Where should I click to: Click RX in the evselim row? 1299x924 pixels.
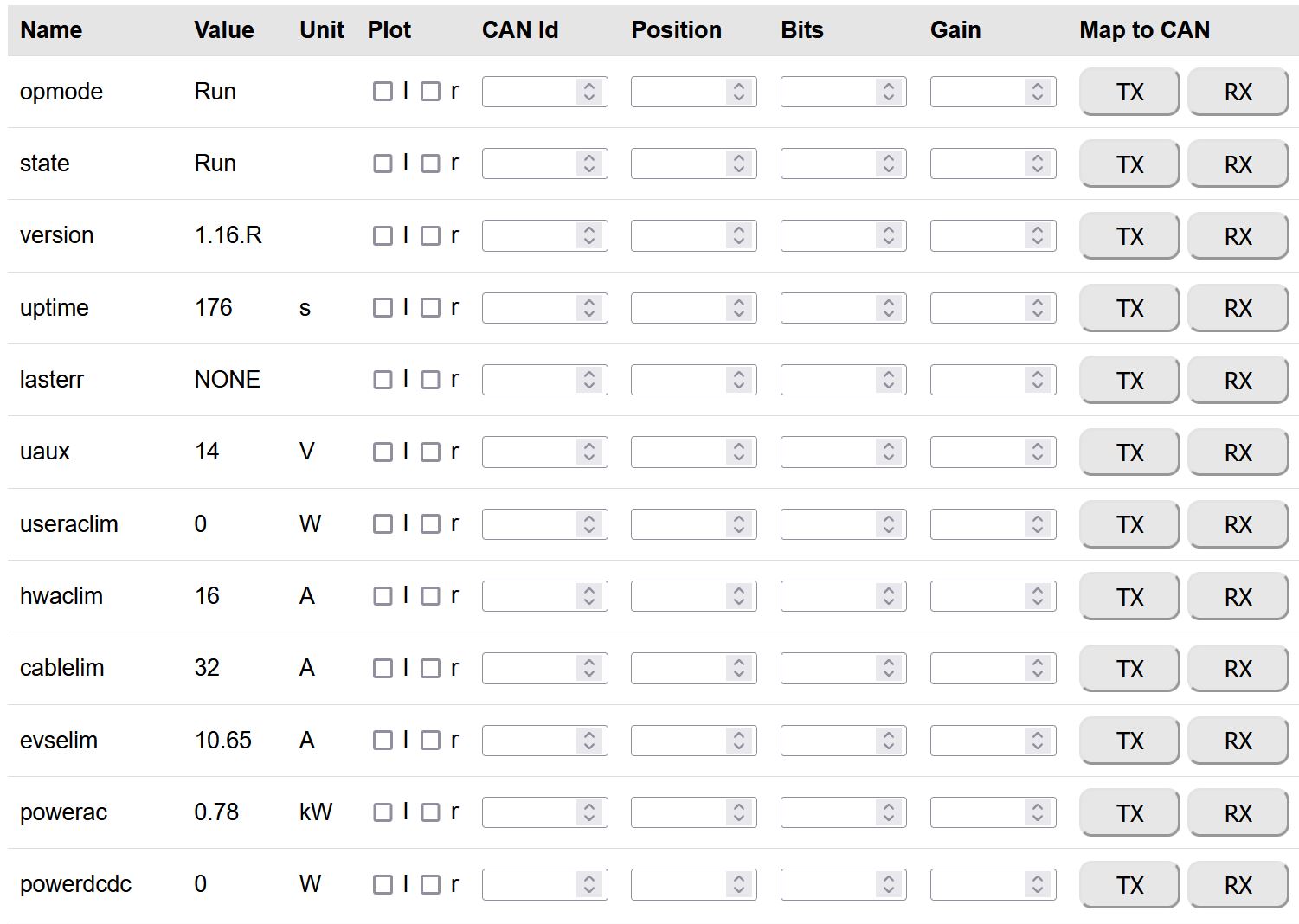(x=1238, y=741)
